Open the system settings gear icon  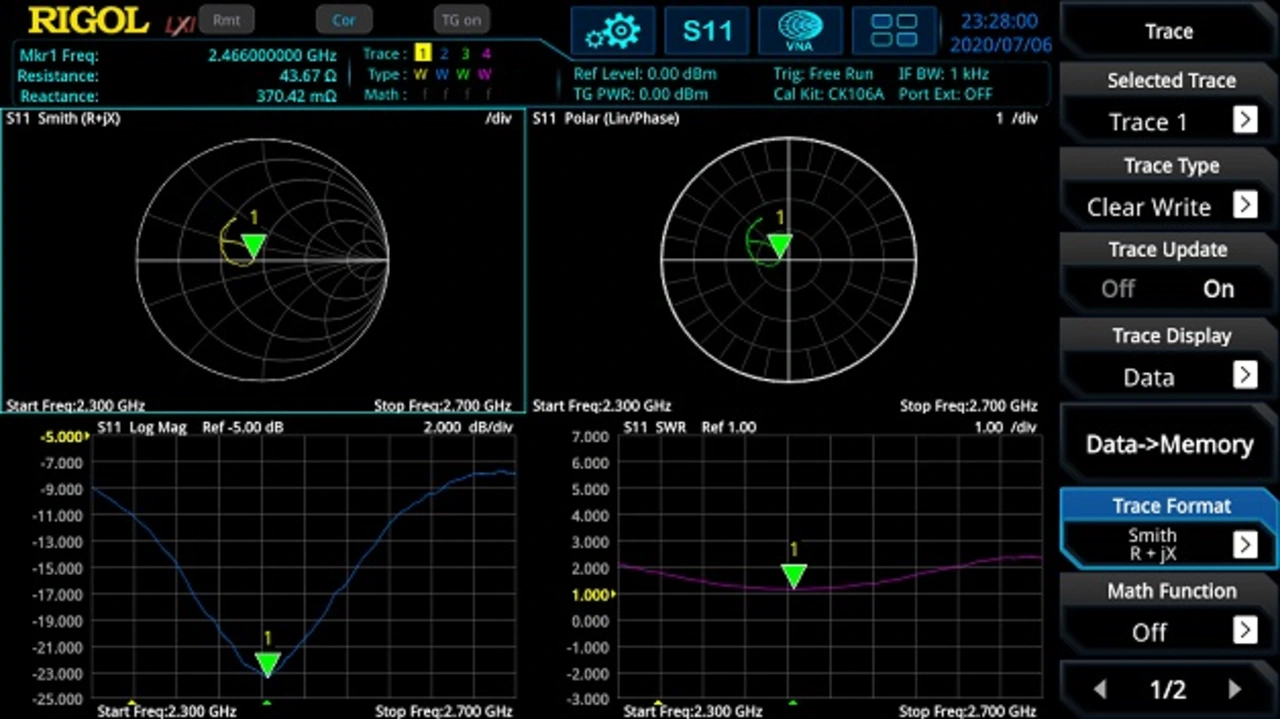(613, 31)
